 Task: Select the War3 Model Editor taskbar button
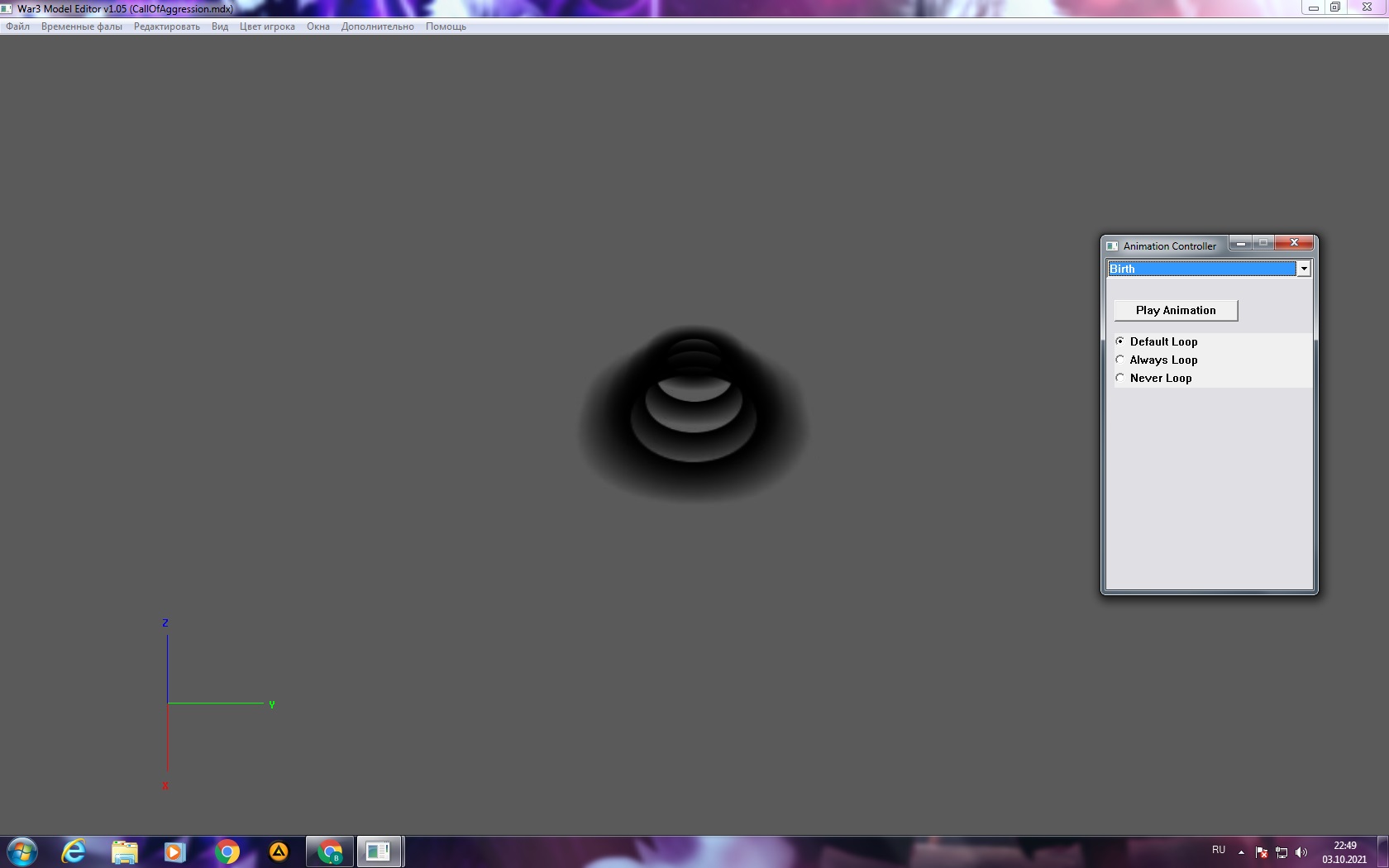coord(379,851)
